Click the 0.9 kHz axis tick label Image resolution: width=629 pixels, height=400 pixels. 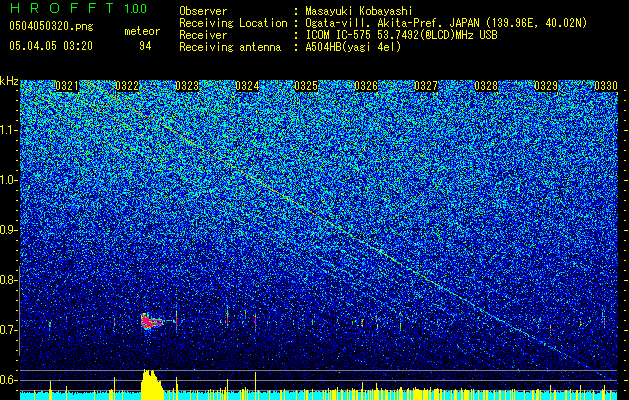click(9, 230)
